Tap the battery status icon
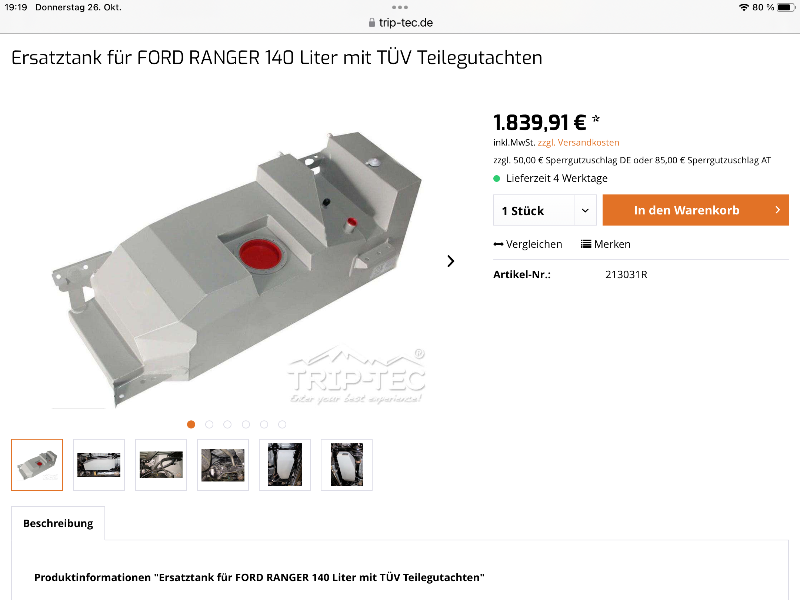This screenshot has width=800, height=600. 786,7
